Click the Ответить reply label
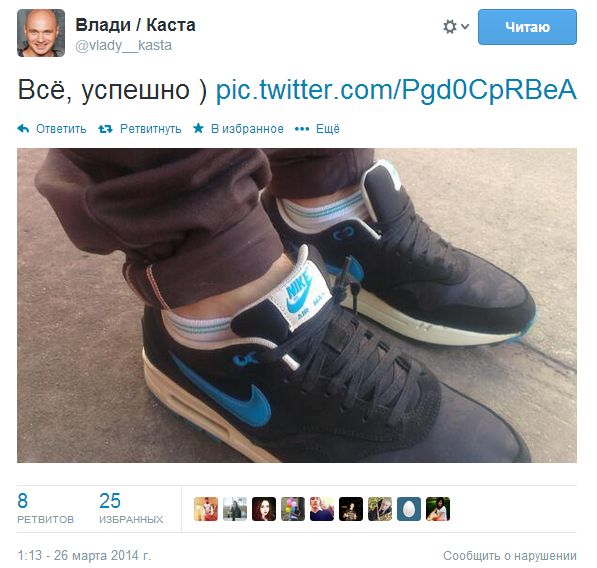This screenshot has width=597, height=568. 61,129
